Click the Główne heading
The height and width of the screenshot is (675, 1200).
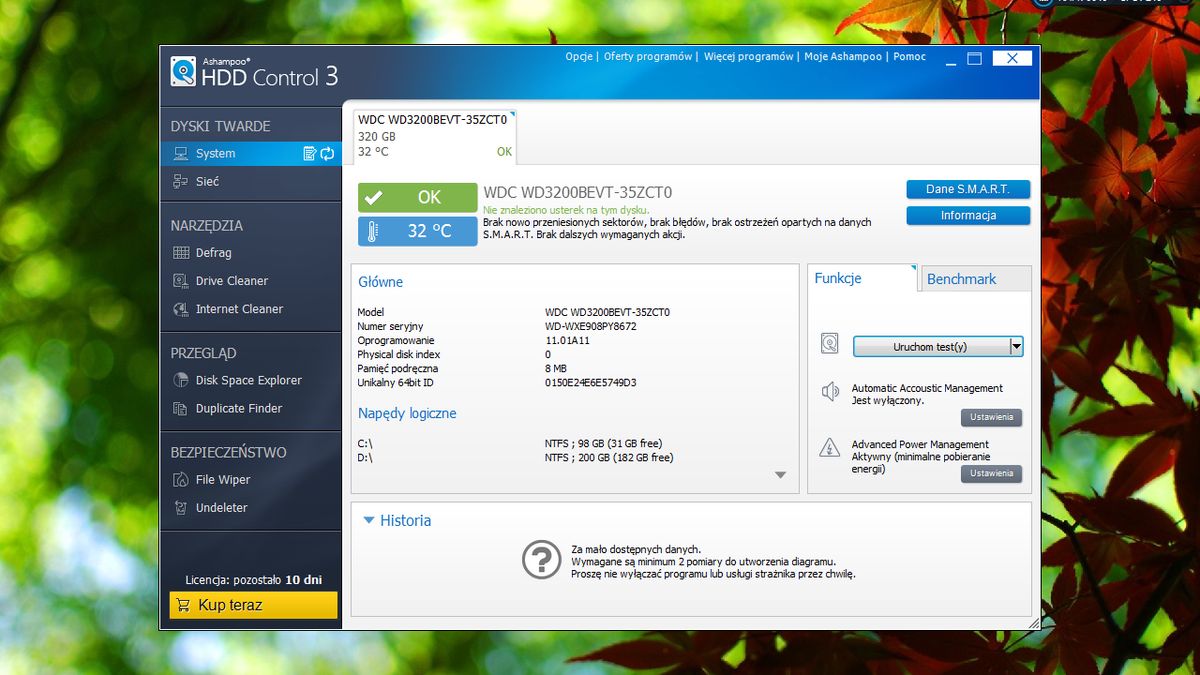pyautogui.click(x=381, y=282)
